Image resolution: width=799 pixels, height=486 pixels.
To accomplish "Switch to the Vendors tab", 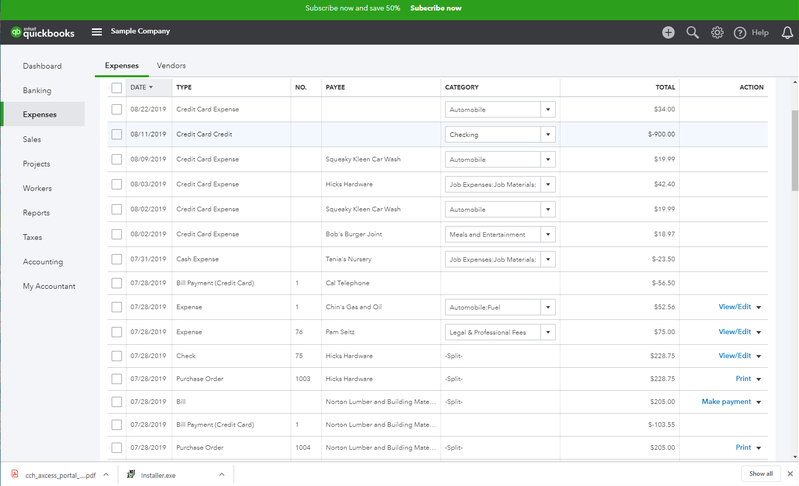I will tap(171, 66).
